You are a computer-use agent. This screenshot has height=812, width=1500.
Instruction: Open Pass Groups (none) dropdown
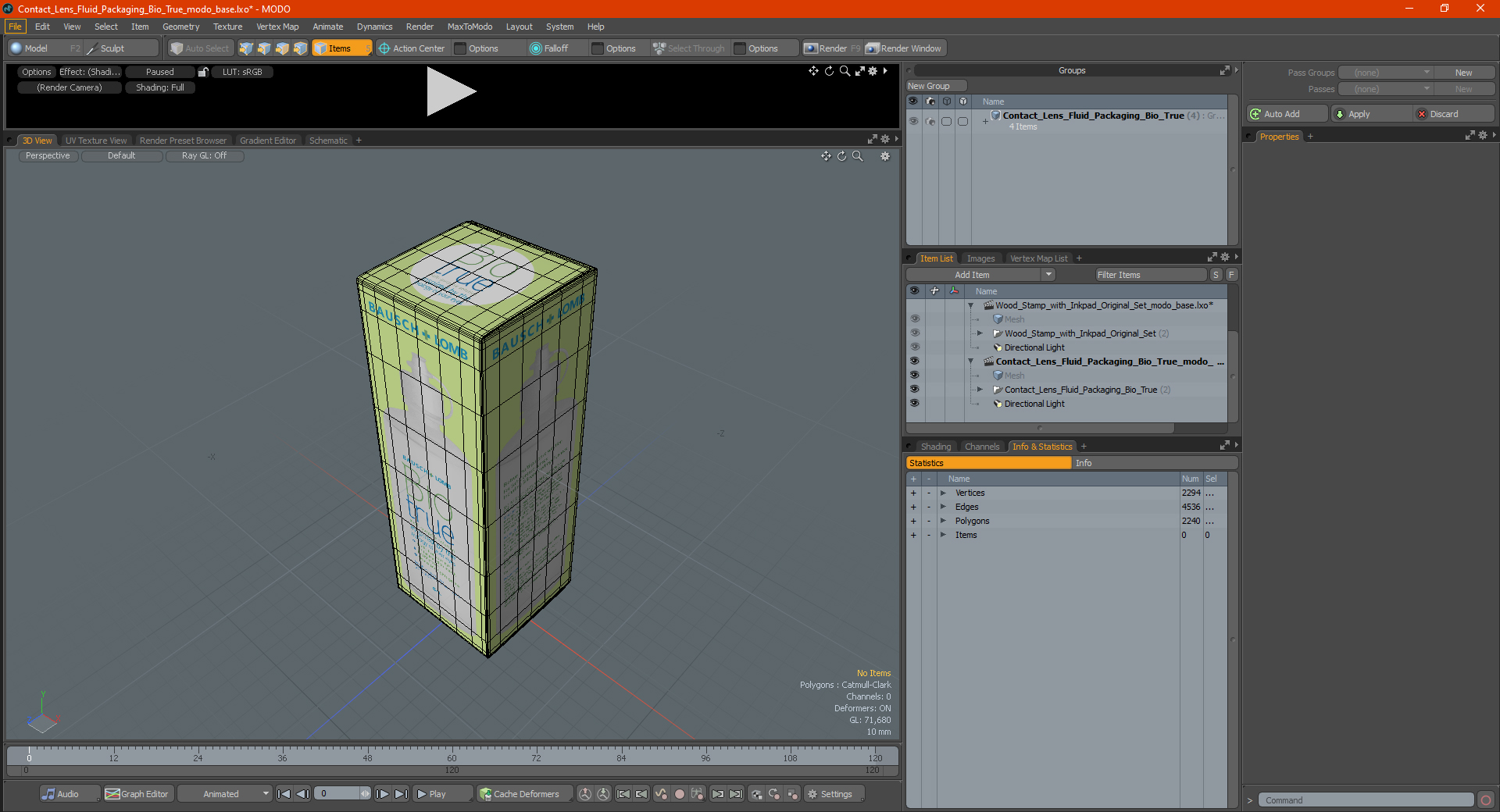click(x=1385, y=73)
